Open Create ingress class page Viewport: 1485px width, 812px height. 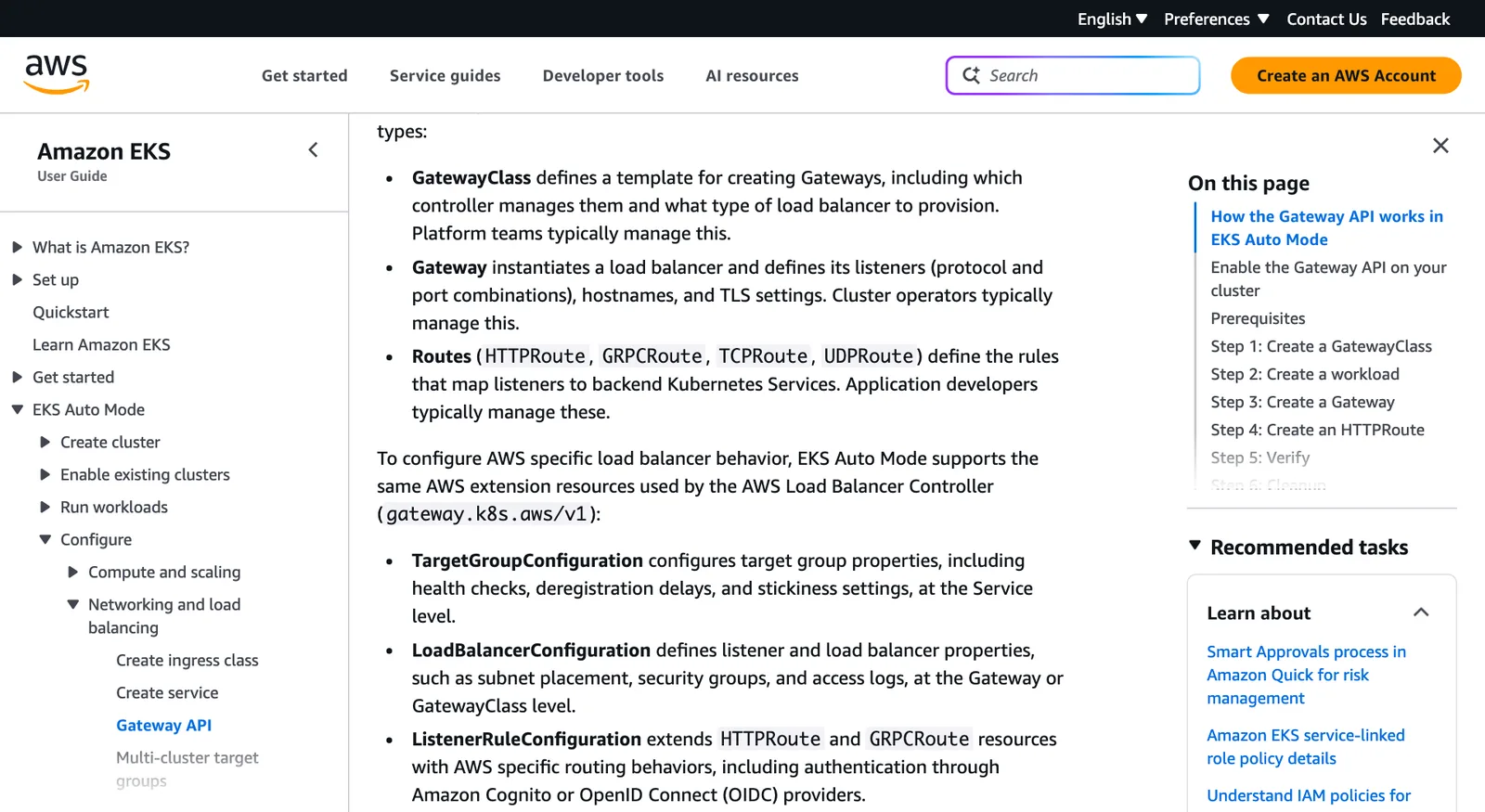[187, 660]
